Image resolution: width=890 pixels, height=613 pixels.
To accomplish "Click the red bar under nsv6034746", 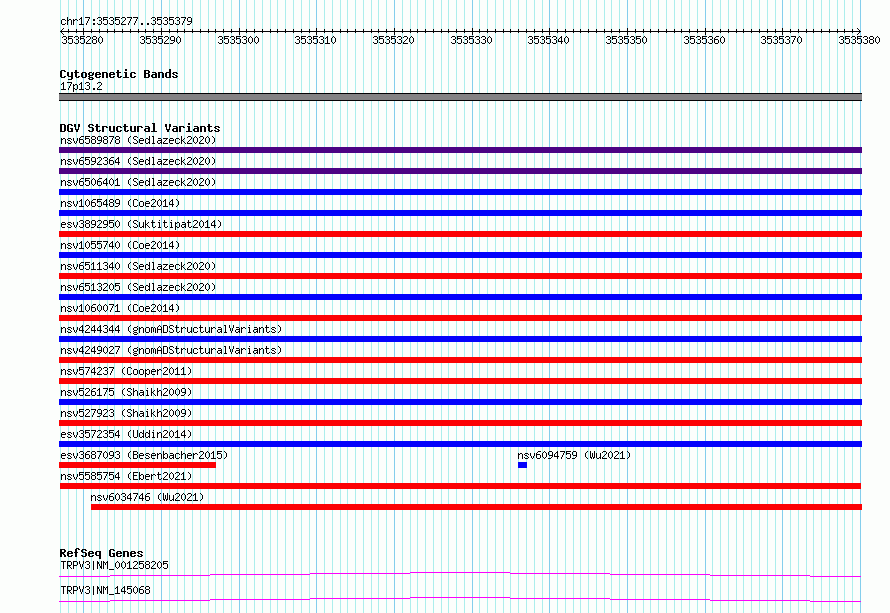I will (476, 507).
